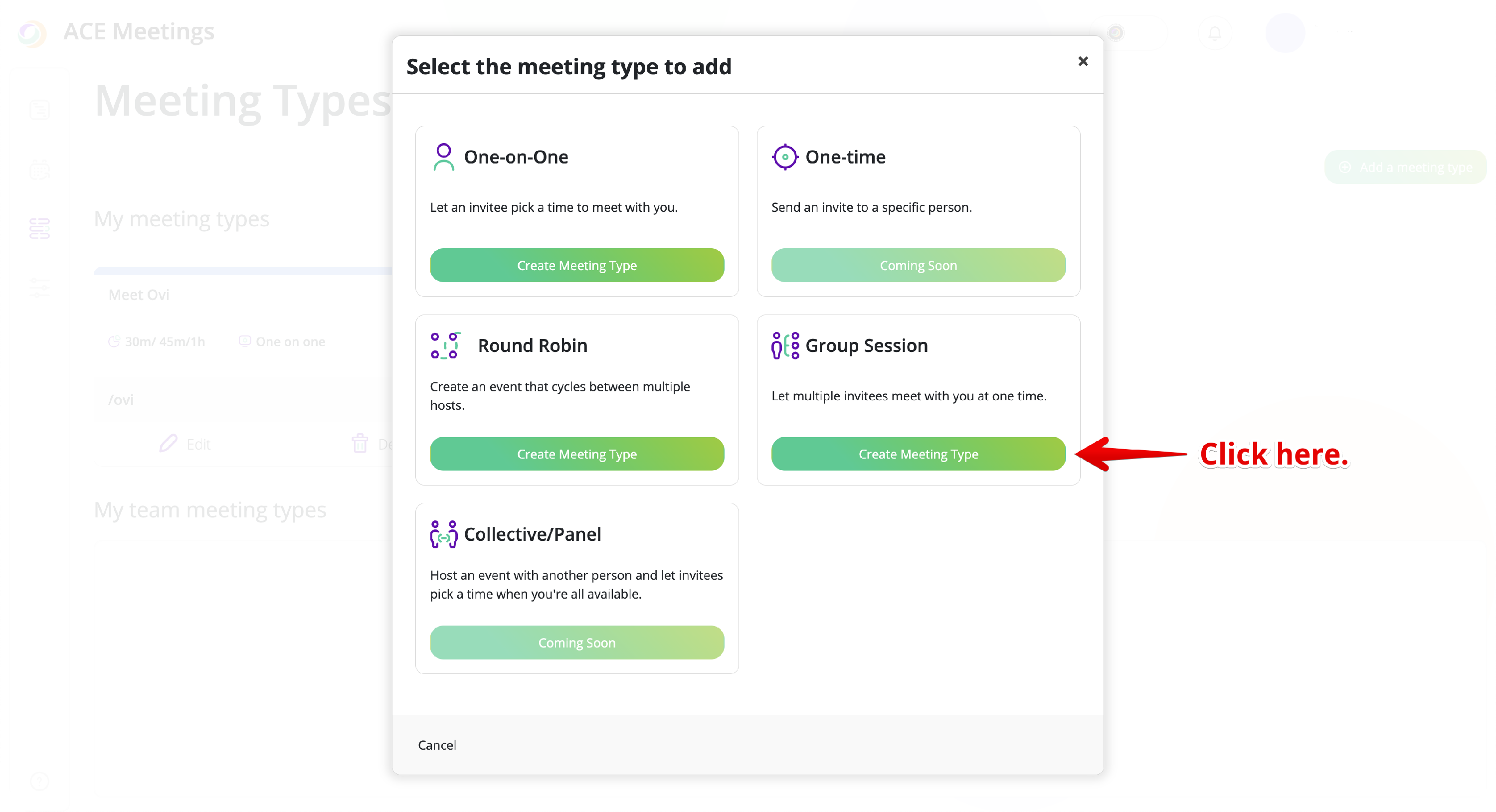Viewport: 1496px width, 812px height.
Task: Click the One-on-One person icon
Action: pos(444,157)
